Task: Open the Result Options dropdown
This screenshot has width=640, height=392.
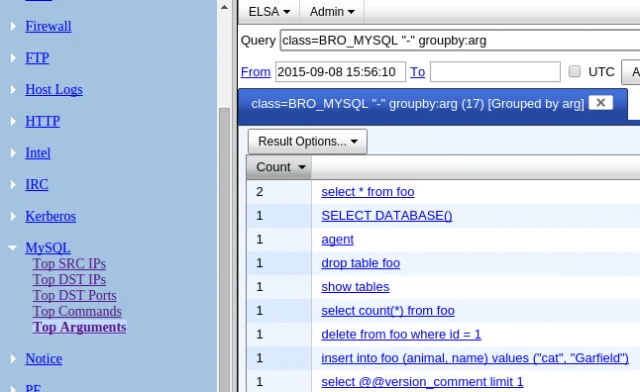Action: (307, 142)
